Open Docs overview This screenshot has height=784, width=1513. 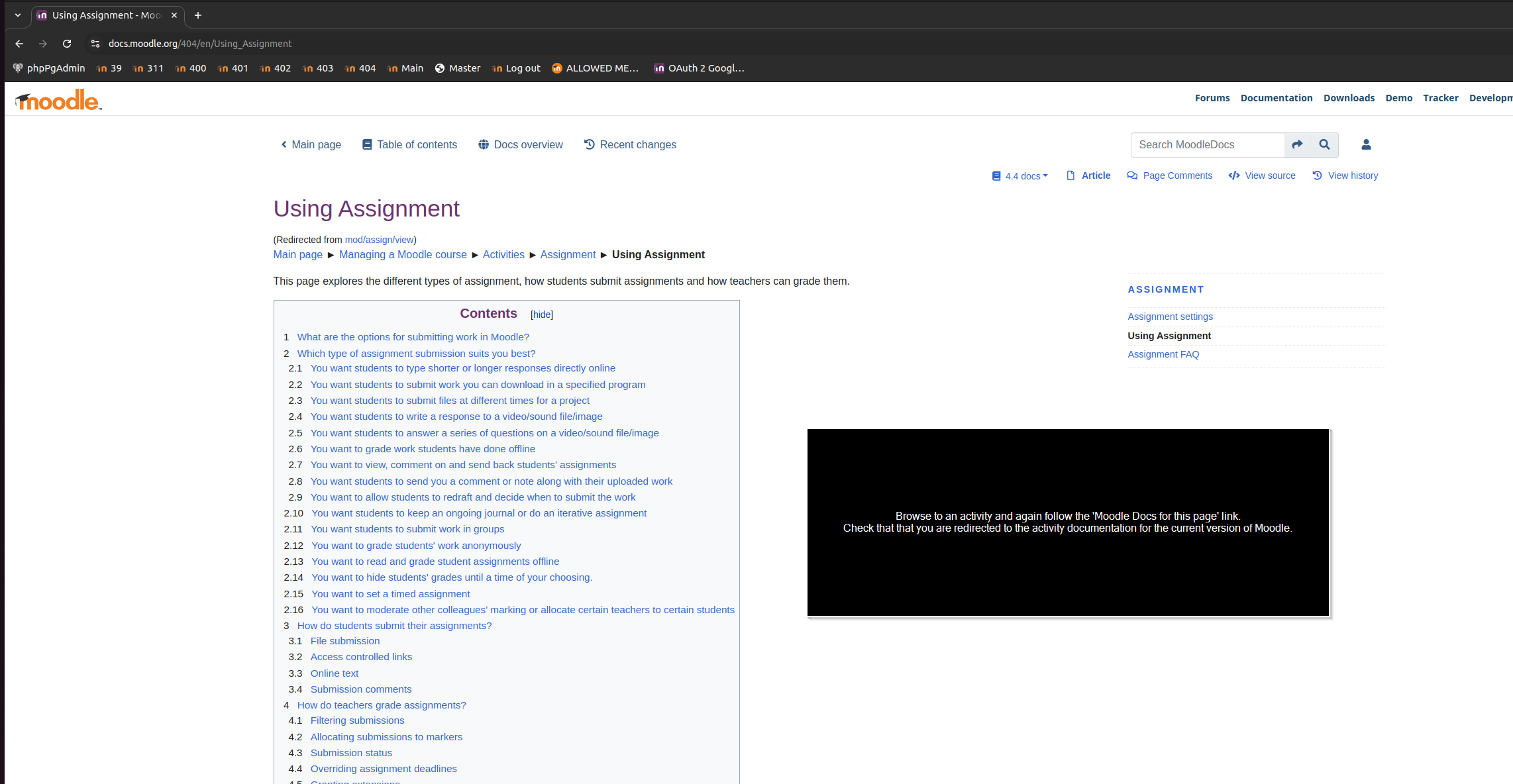pyautogui.click(x=521, y=144)
